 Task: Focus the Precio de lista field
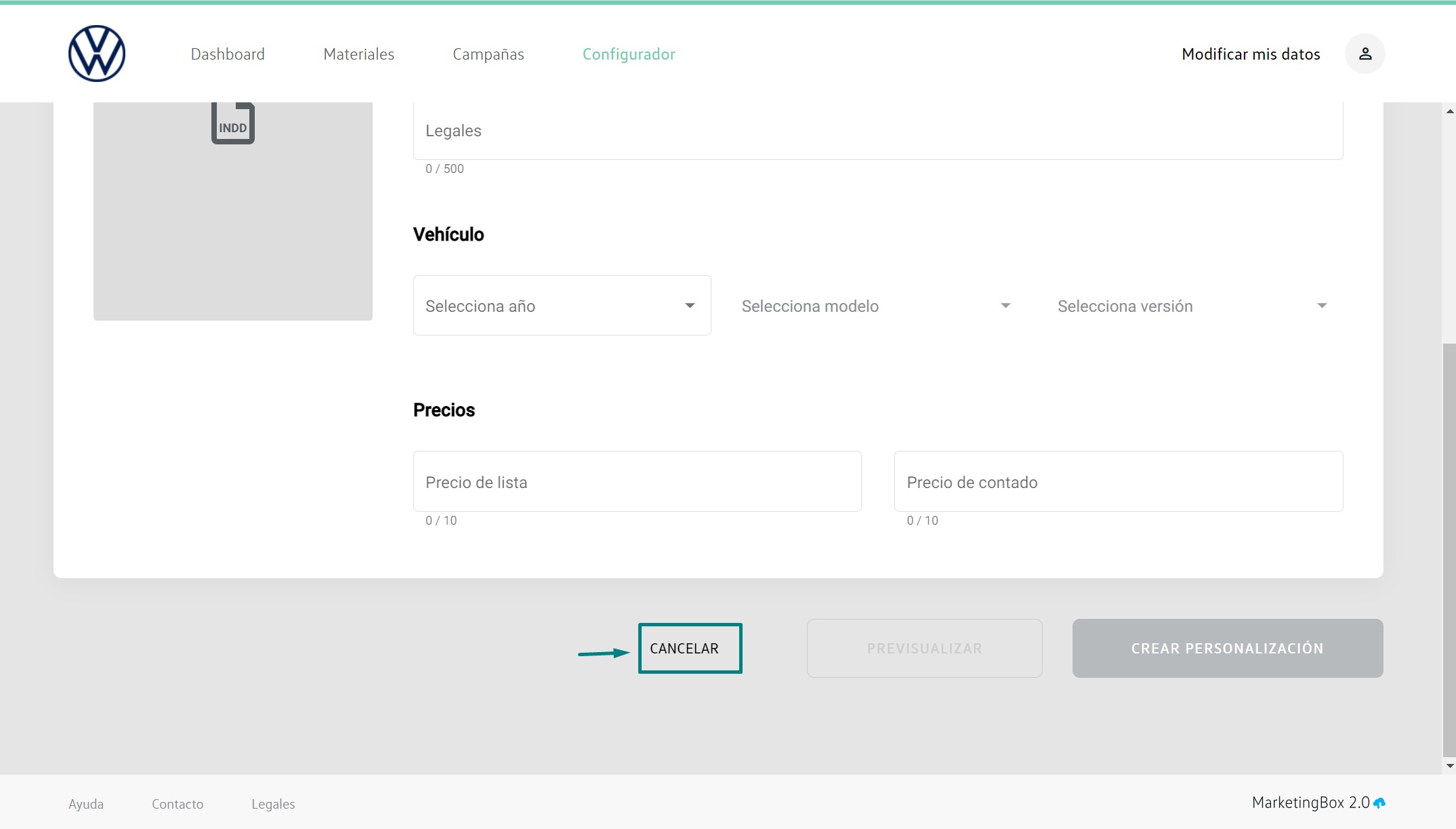[637, 482]
